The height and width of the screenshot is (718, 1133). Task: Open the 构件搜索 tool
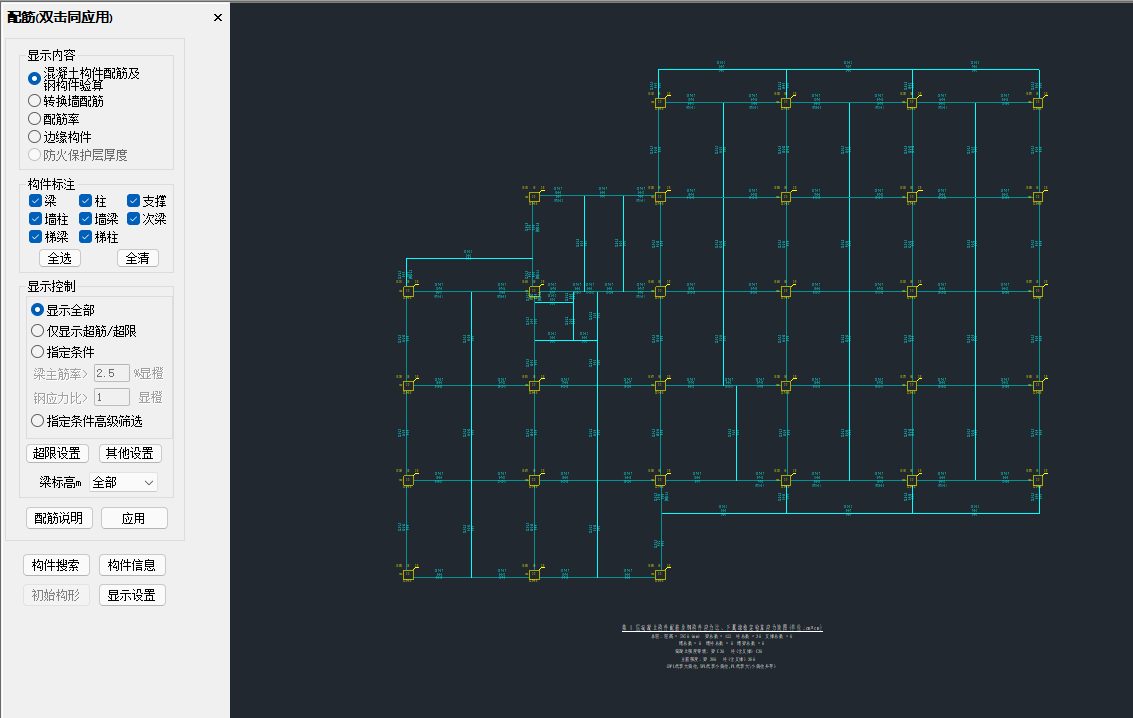pos(56,565)
